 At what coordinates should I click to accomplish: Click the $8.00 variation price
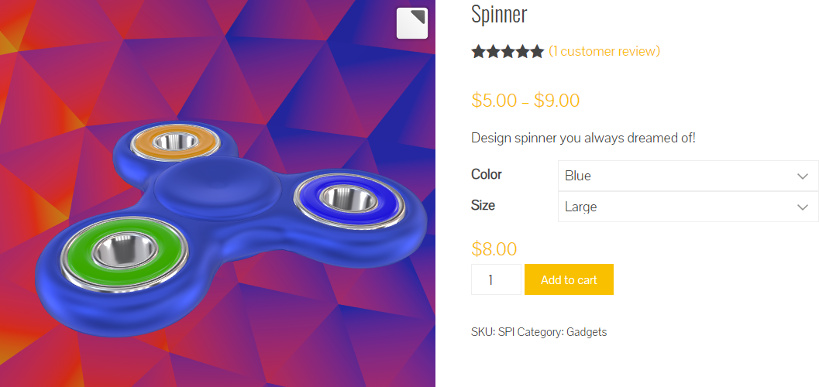click(x=494, y=249)
